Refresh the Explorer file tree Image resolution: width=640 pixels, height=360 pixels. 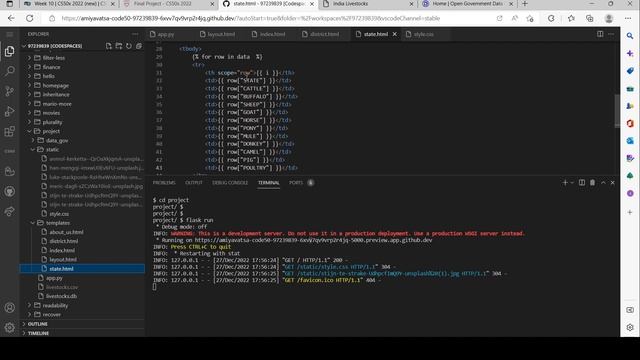(x=129, y=46)
